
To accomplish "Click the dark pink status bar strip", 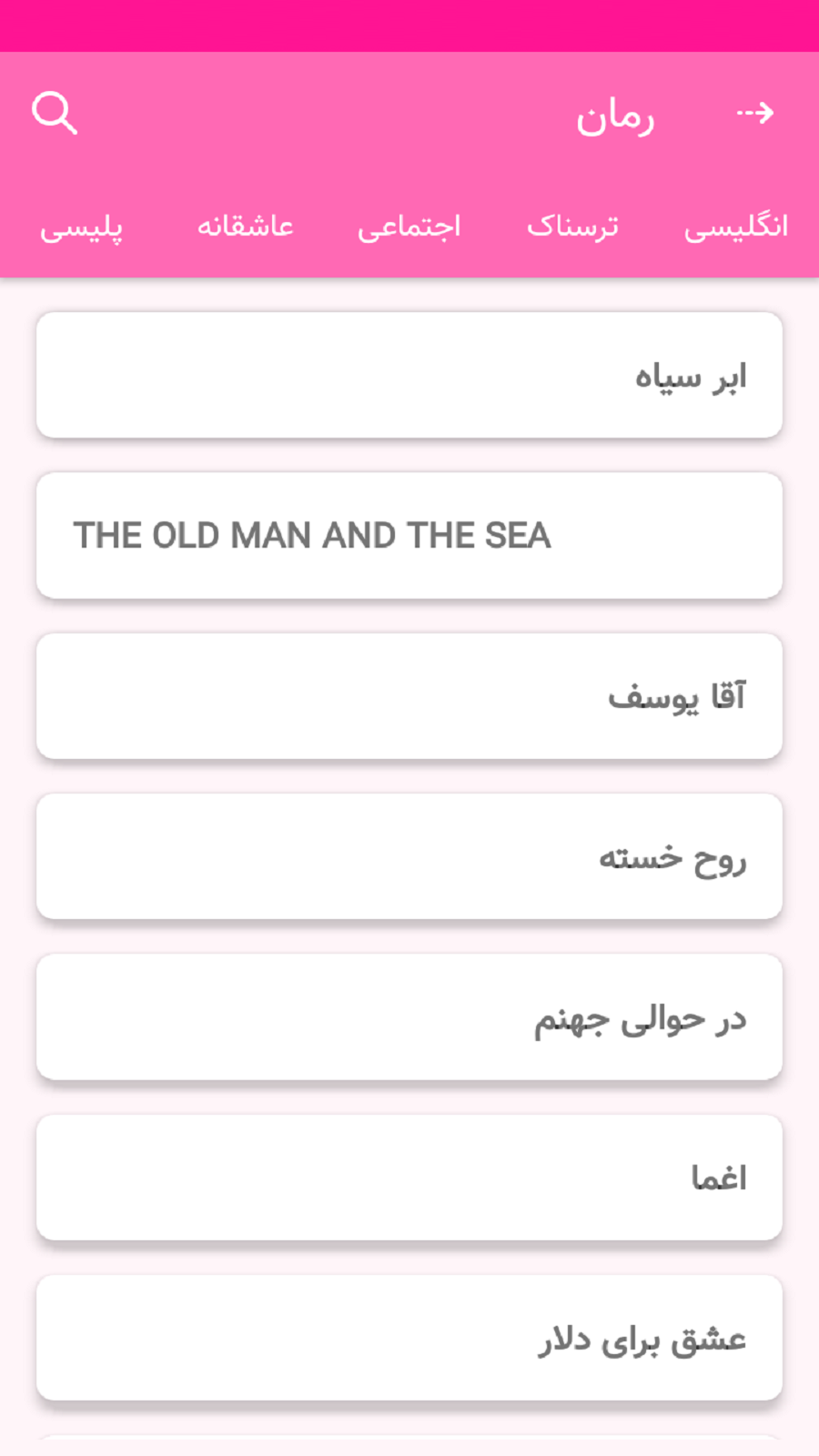I will pos(409,25).
